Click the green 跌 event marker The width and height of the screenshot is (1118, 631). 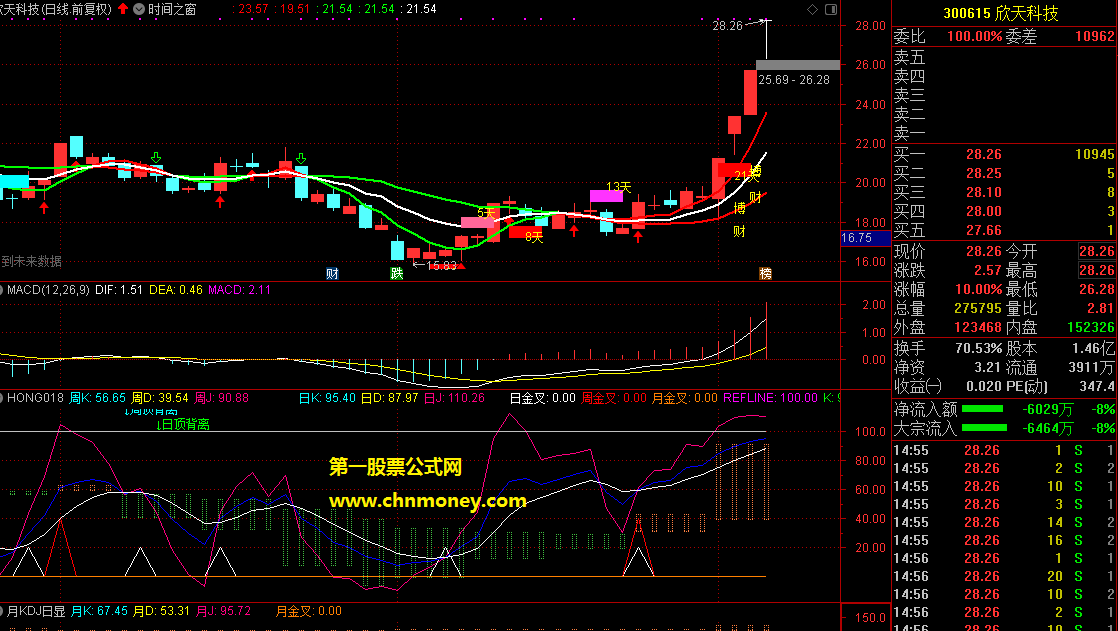[397, 273]
